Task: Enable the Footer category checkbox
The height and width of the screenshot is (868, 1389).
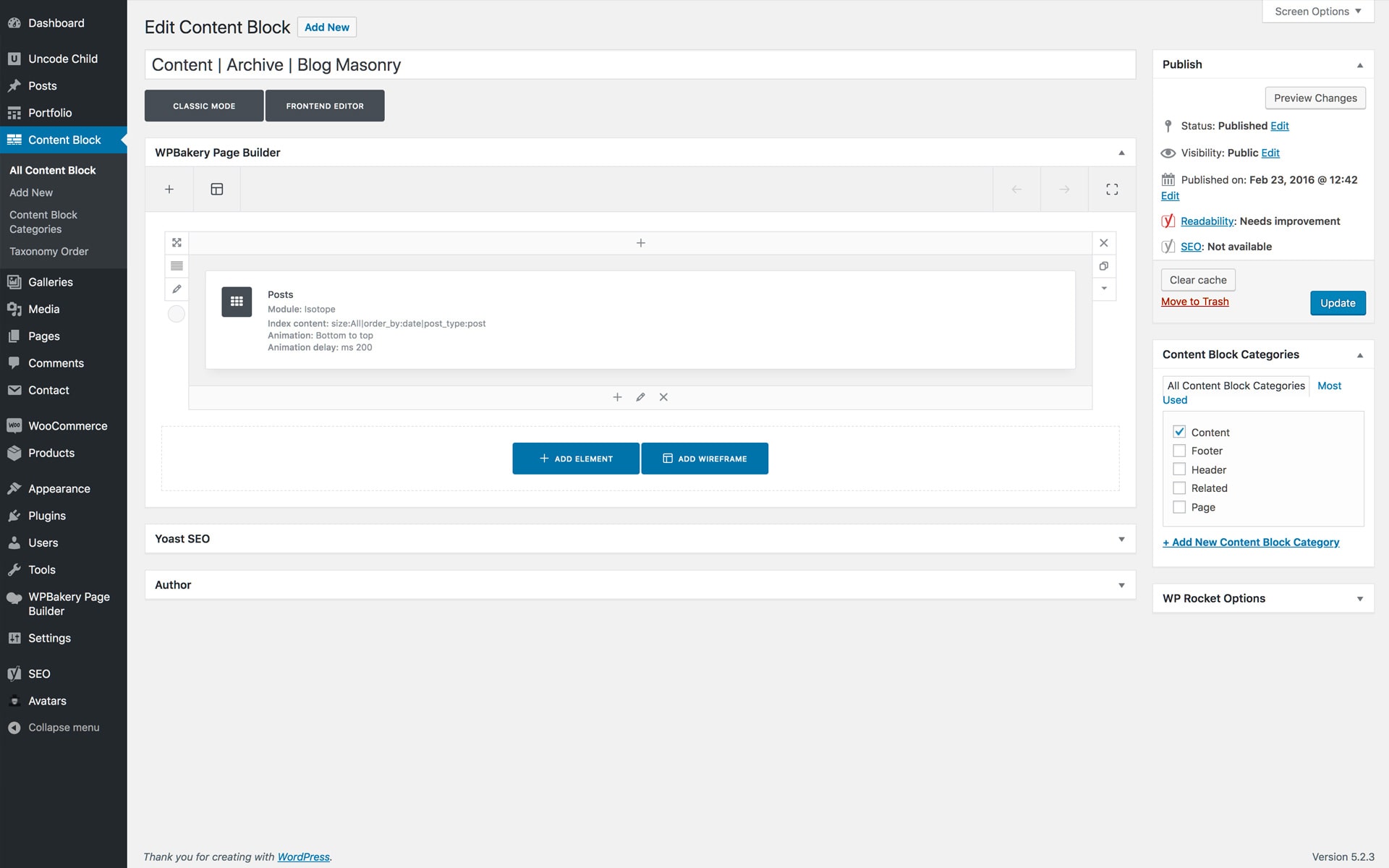Action: (x=1179, y=450)
